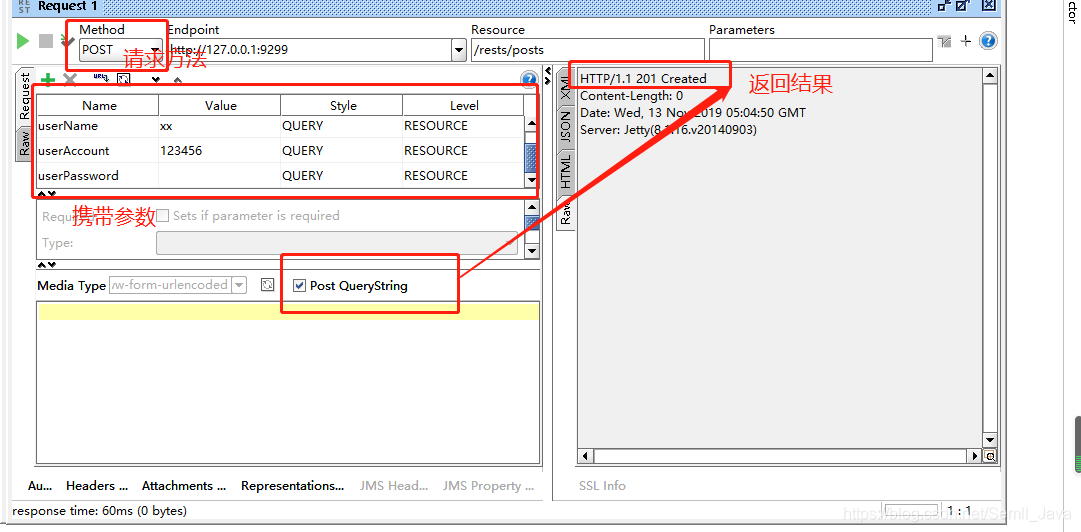Click the value cell 123456

220,151
